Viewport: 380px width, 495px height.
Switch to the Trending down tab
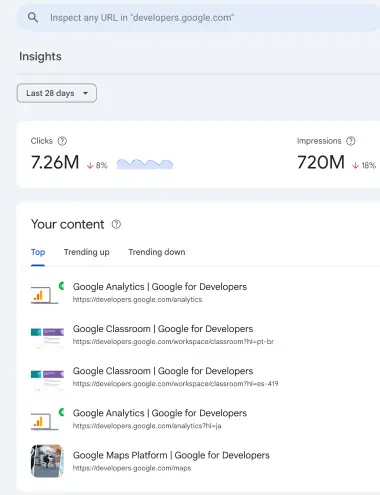pyautogui.click(x=157, y=252)
